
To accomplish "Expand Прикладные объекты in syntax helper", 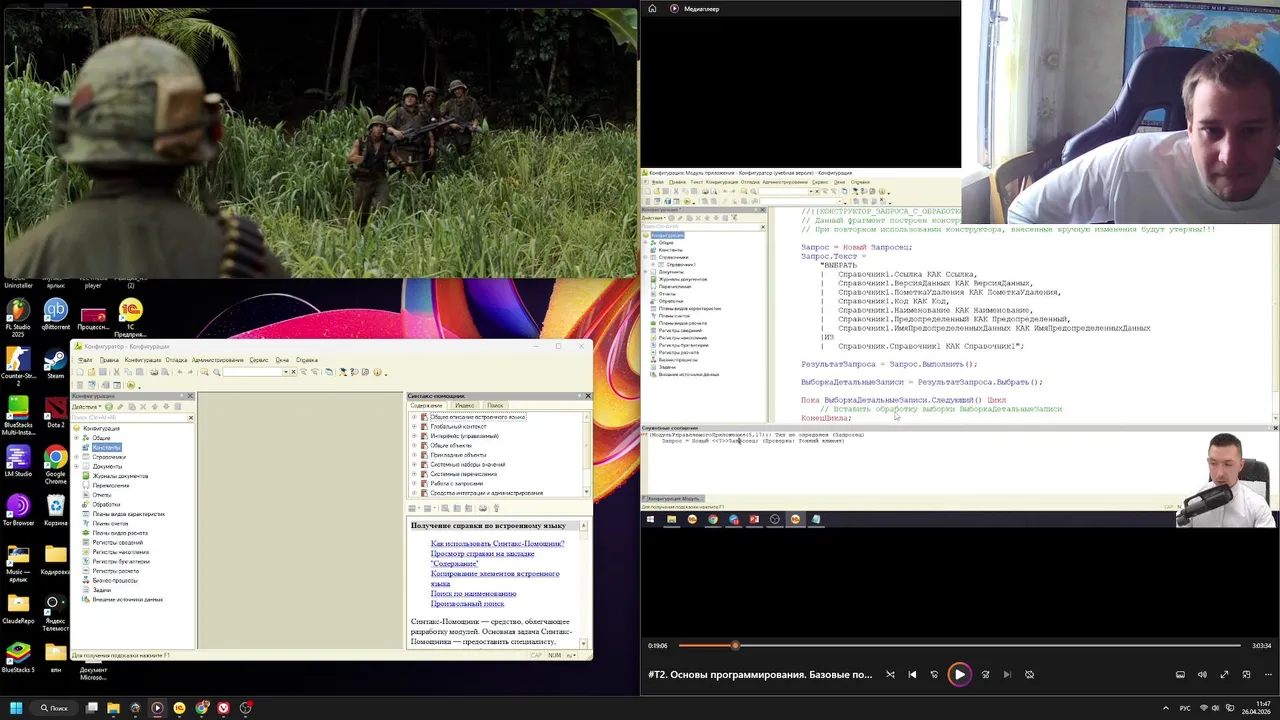I will click(x=414, y=455).
